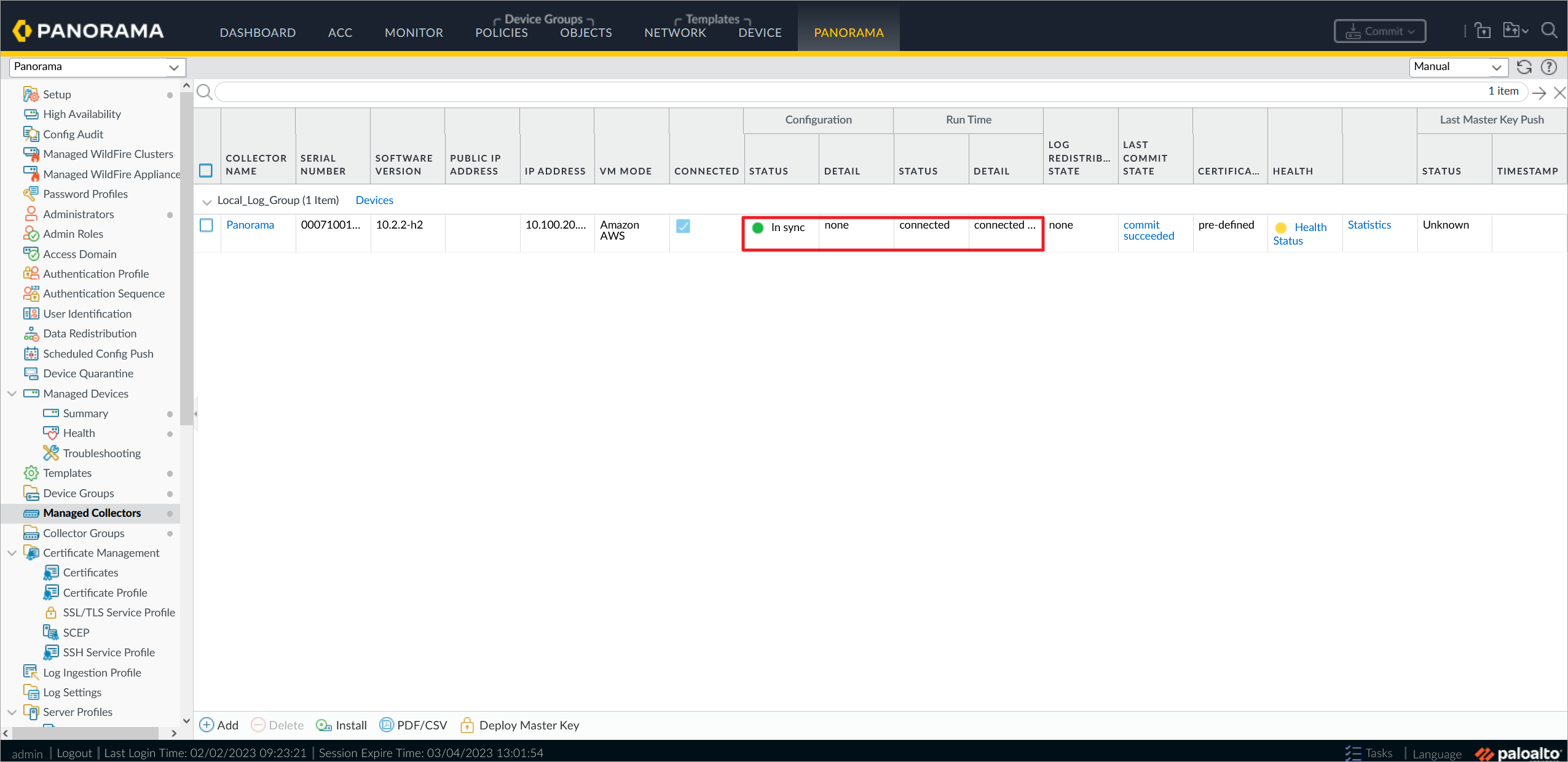
Task: Open the commit succeeded link
Action: [x=1149, y=230]
